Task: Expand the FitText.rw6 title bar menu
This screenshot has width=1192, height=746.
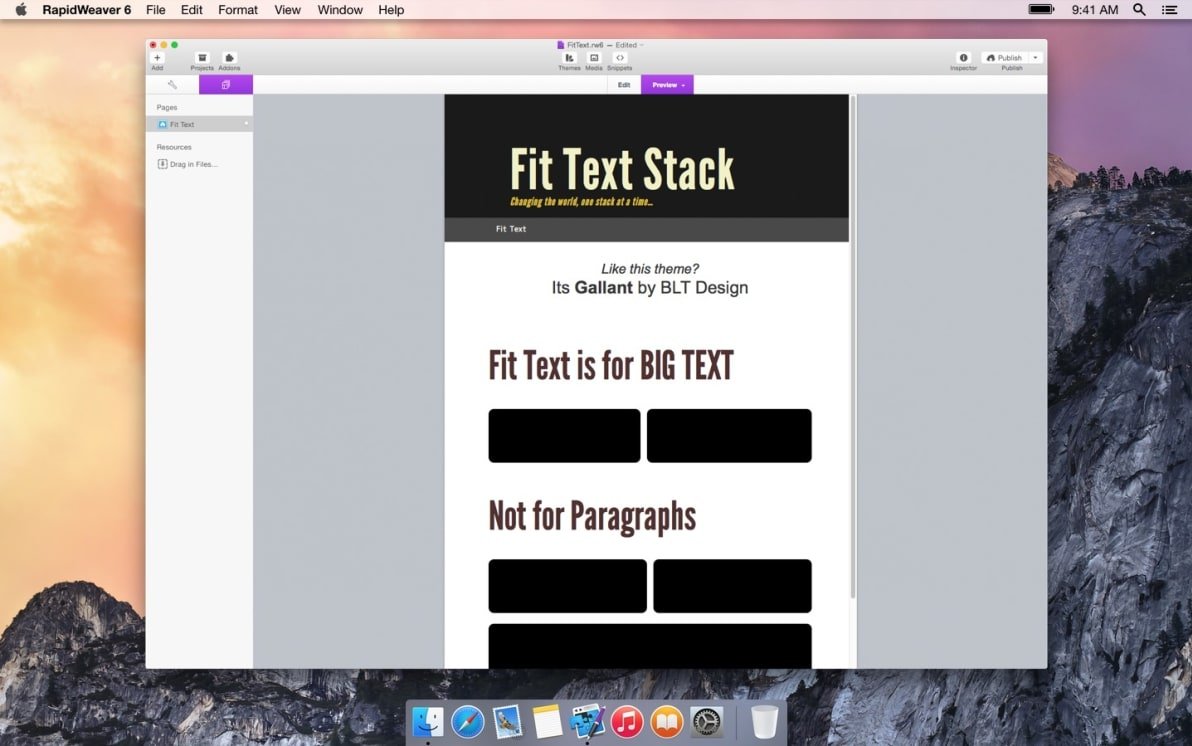Action: (x=644, y=44)
